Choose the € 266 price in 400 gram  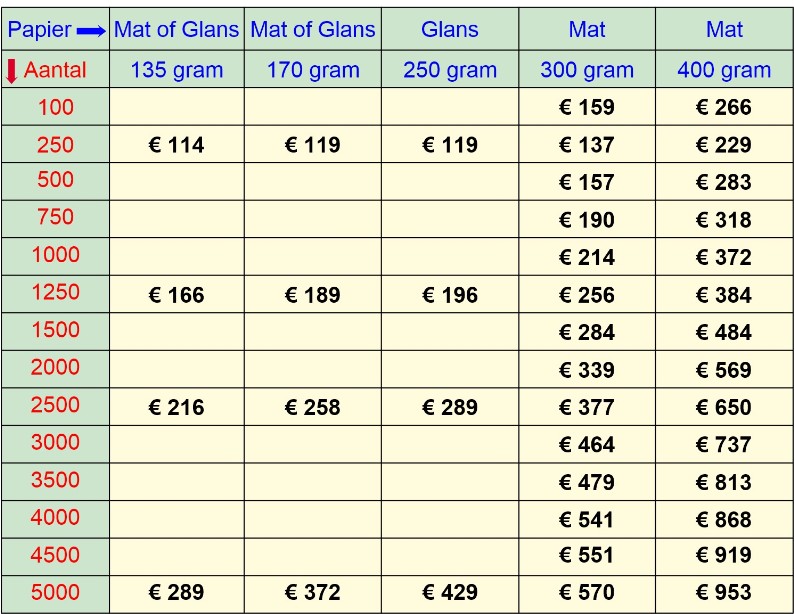tap(724, 107)
